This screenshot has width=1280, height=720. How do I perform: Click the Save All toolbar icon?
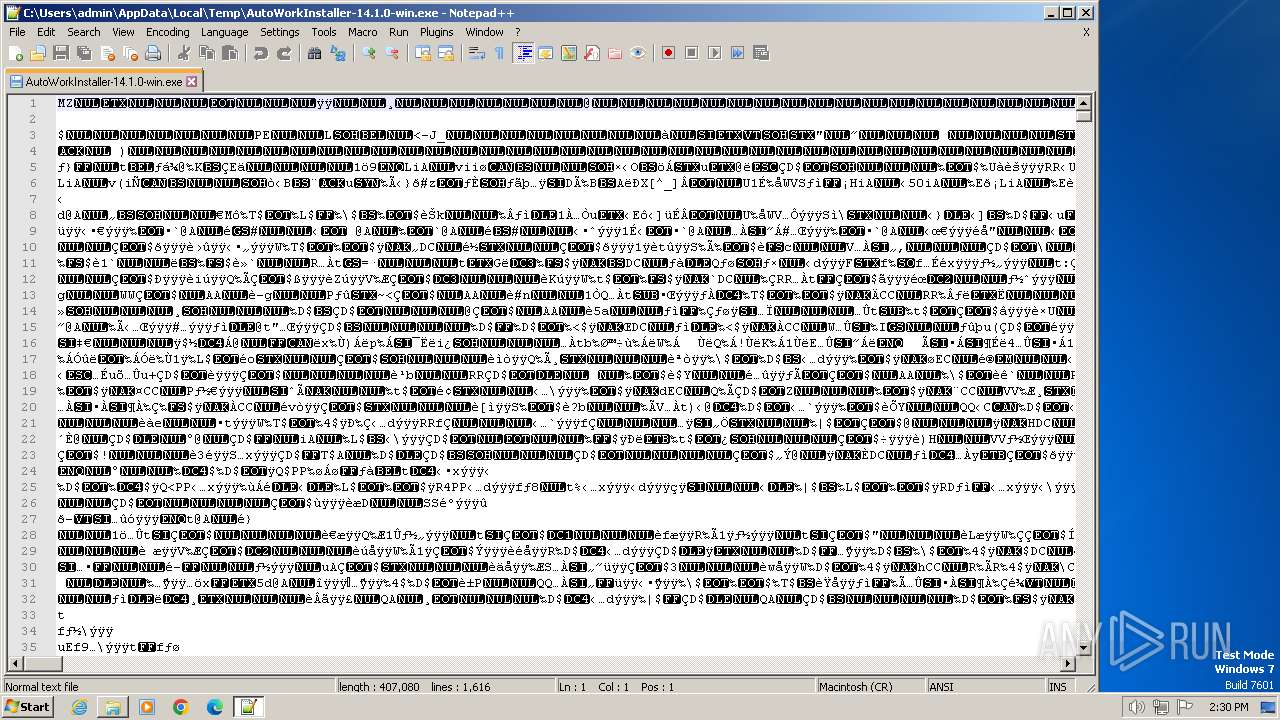[82, 53]
